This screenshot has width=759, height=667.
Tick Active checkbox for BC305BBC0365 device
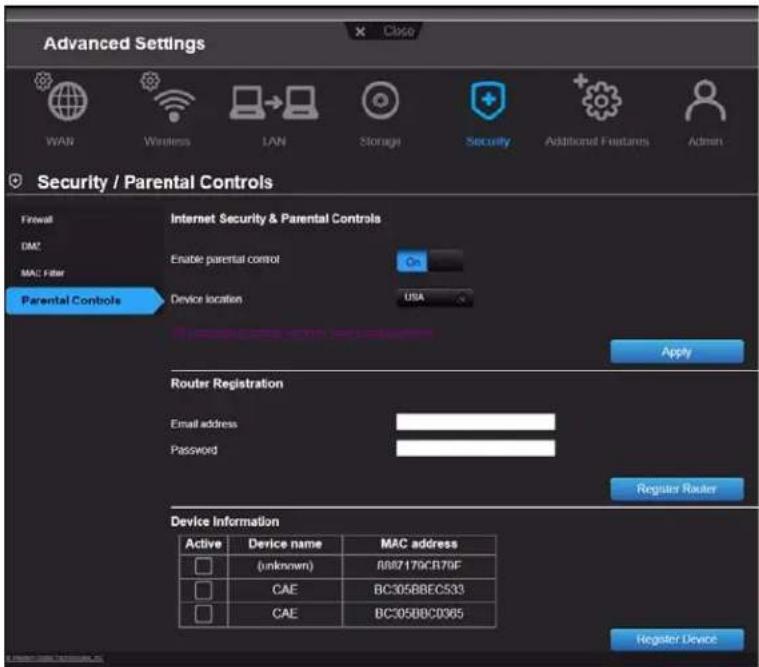point(203,614)
